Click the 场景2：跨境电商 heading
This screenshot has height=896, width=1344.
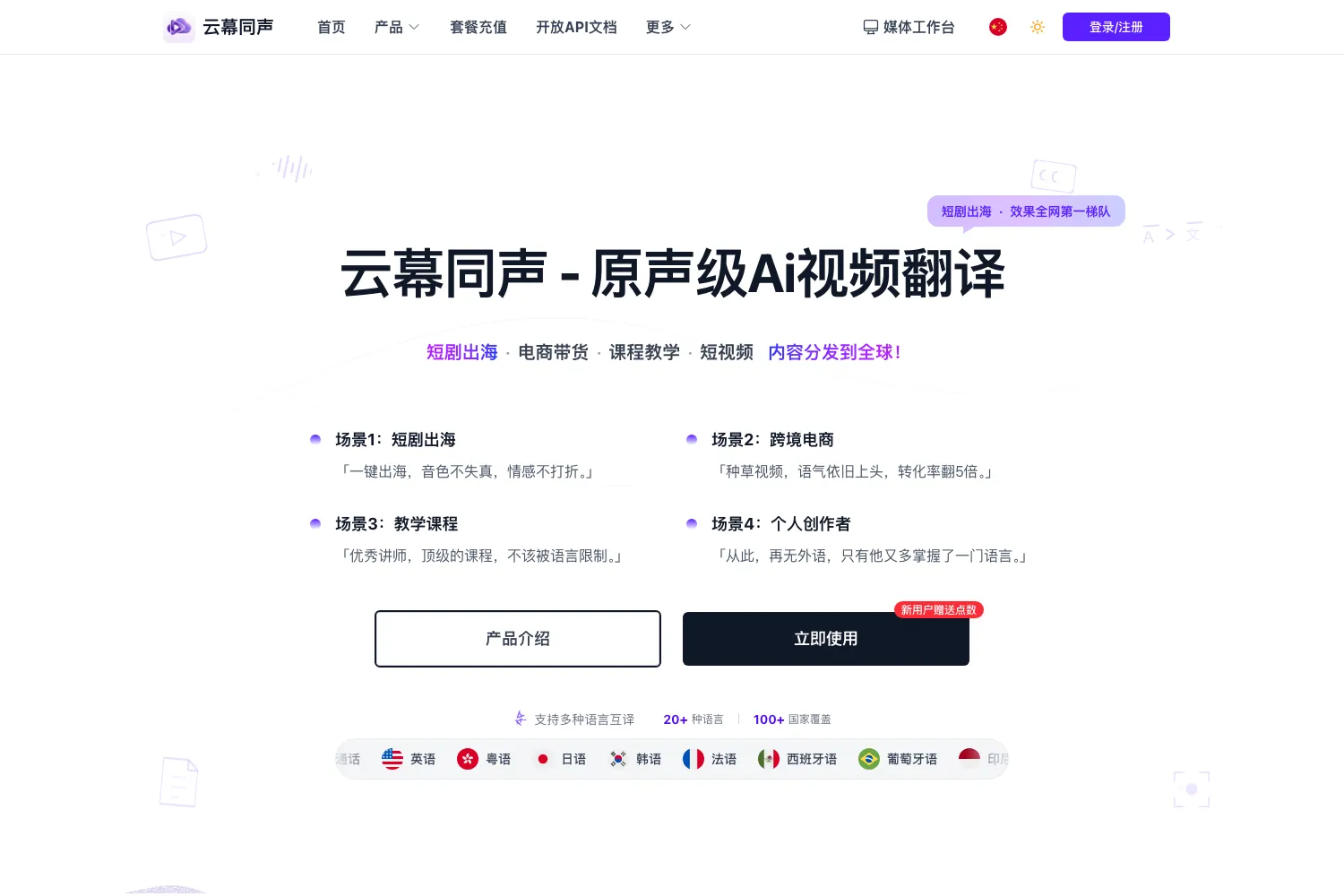click(x=772, y=440)
